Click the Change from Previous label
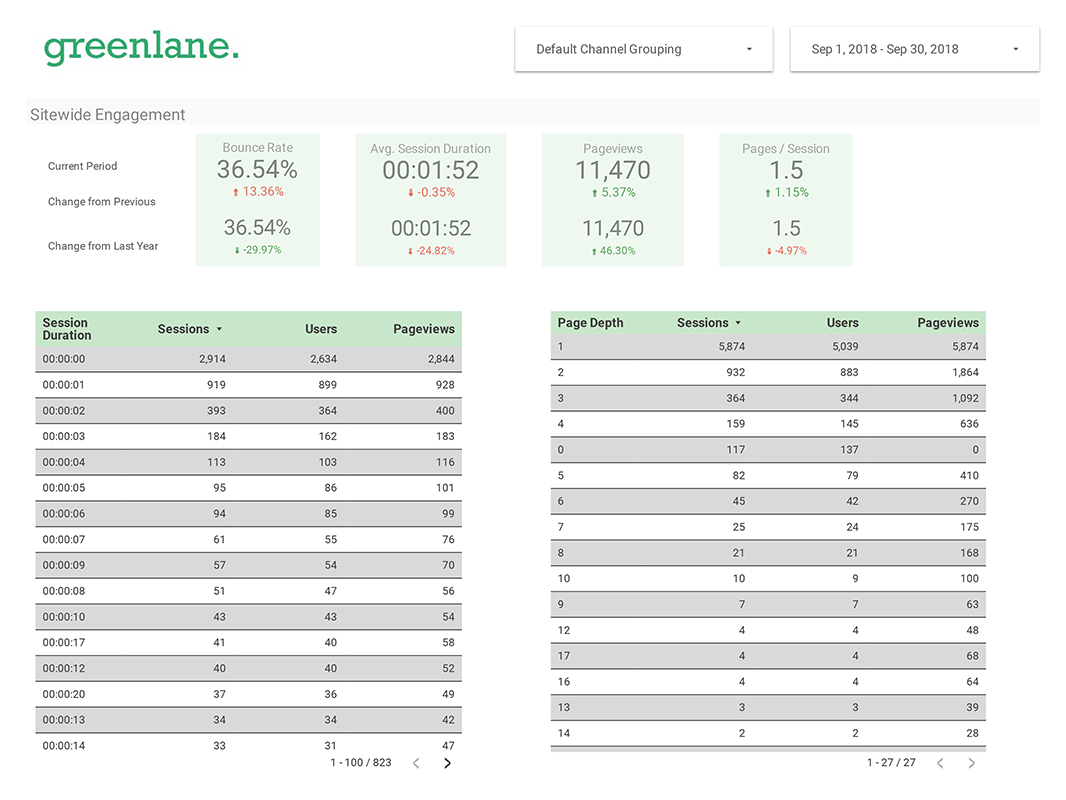Image resolution: width=1066 pixels, height=800 pixels. coord(101,201)
